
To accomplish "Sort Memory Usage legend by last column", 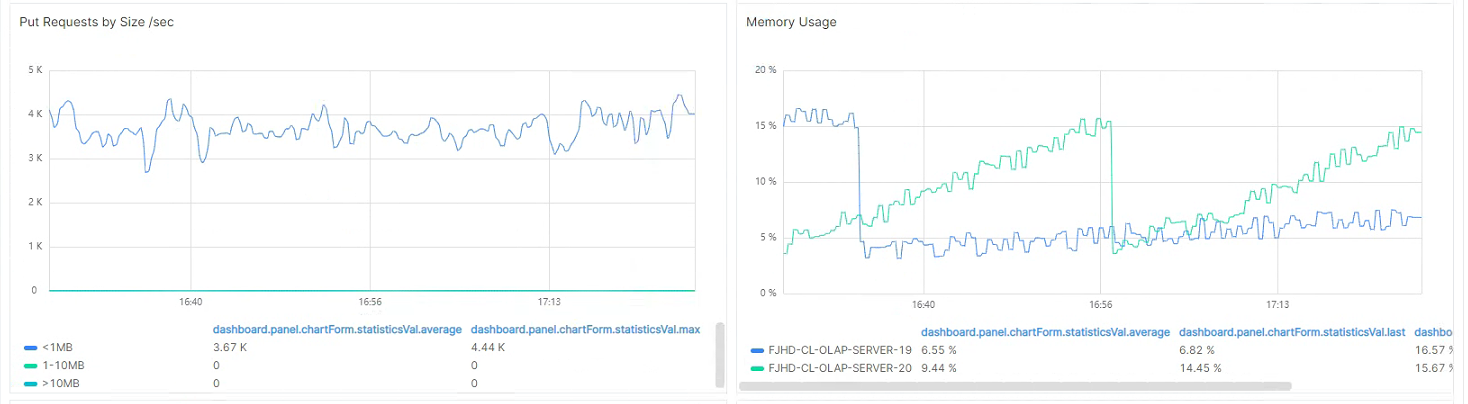I will pyautogui.click(x=1289, y=332).
